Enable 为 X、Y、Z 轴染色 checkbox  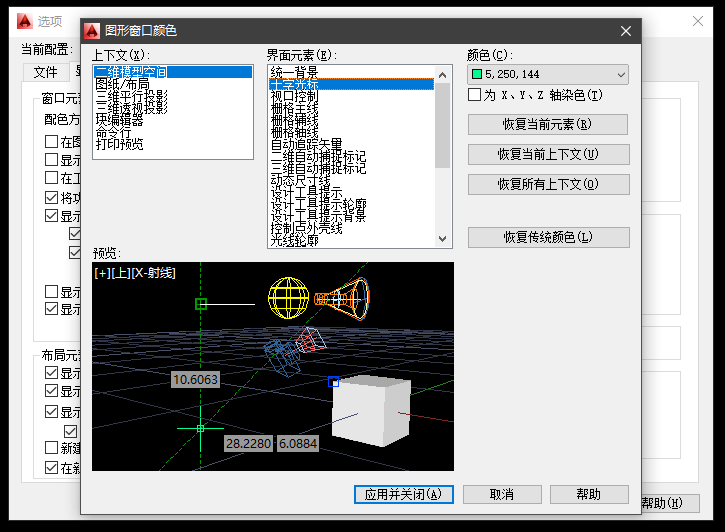click(475, 95)
